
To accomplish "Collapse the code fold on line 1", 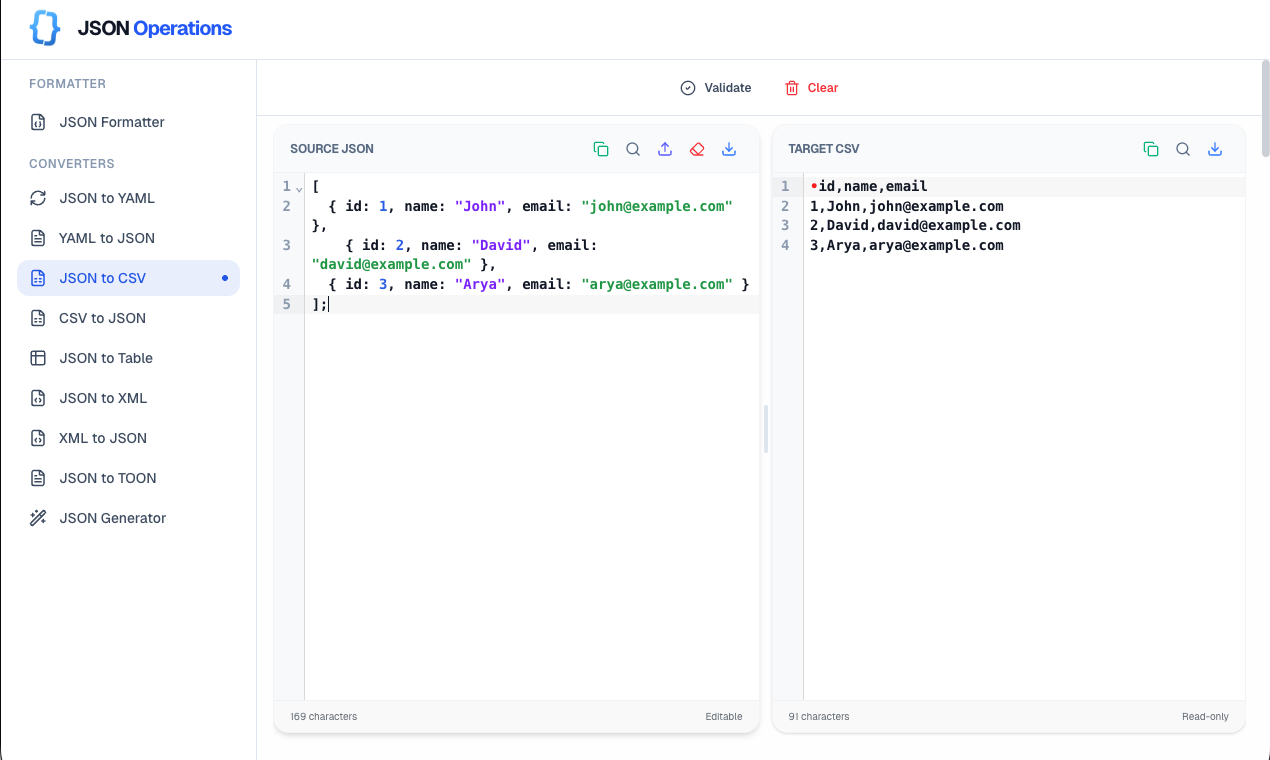I will pos(297,186).
